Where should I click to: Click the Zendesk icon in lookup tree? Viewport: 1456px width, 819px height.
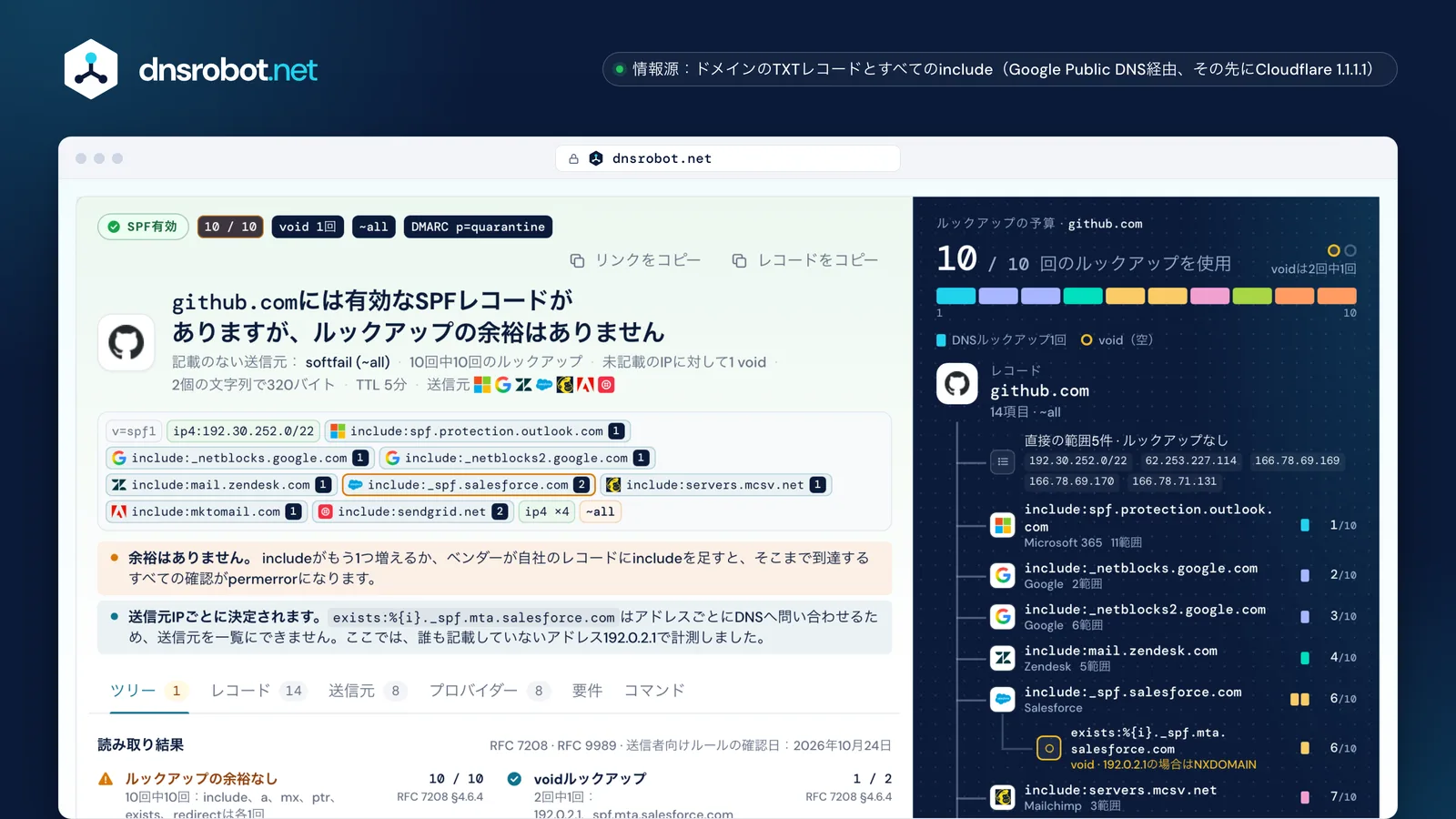tap(1003, 657)
